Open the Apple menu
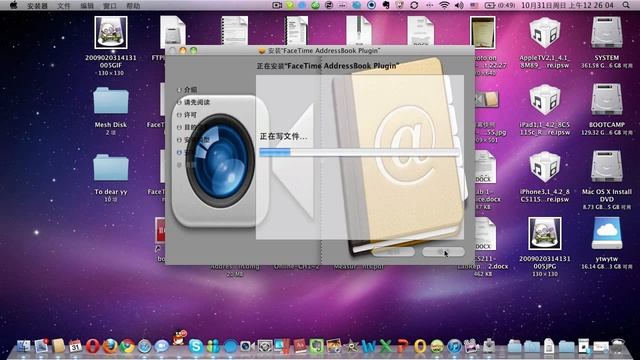 point(13,5)
